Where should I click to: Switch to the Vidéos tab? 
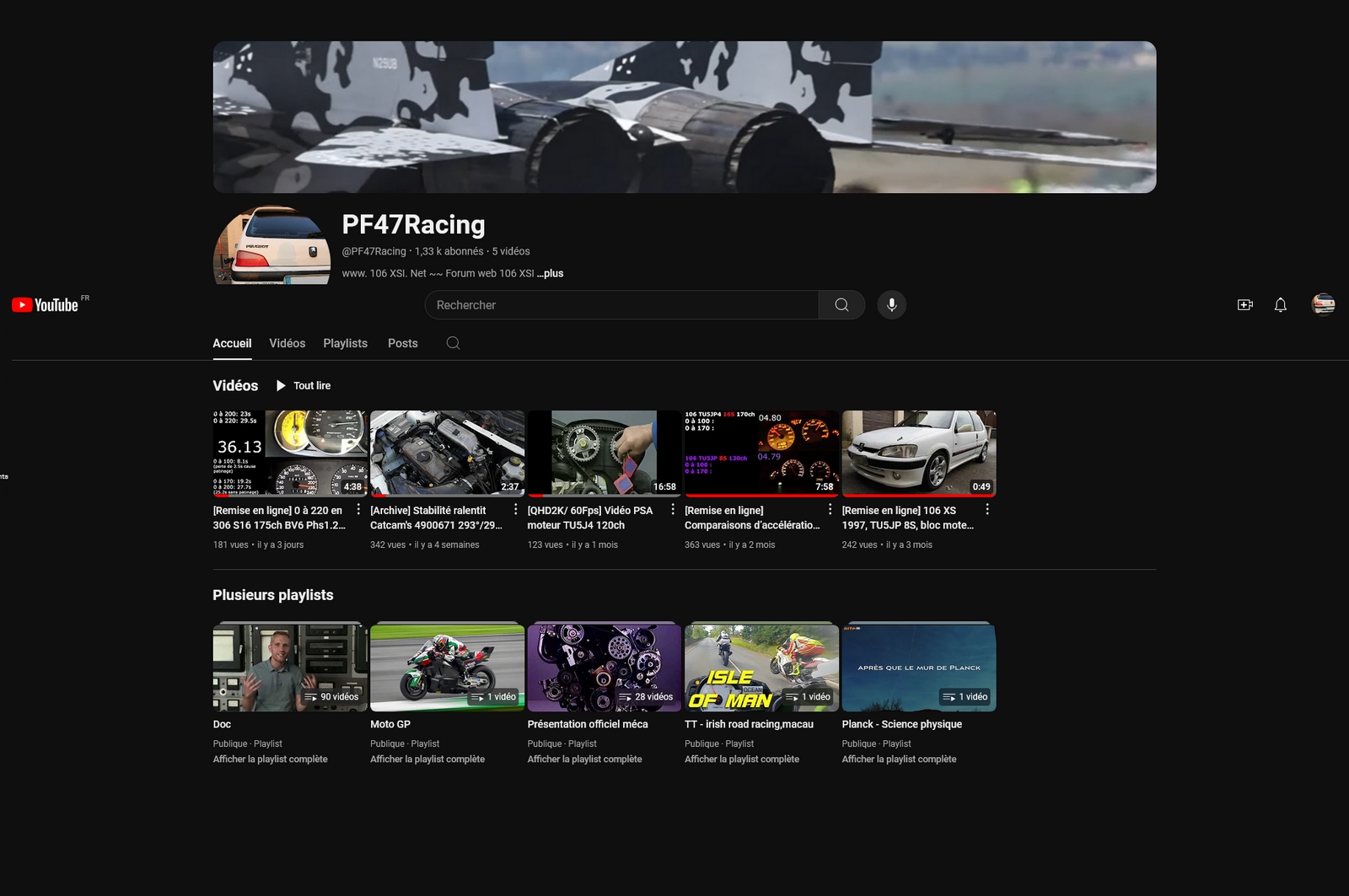click(287, 343)
